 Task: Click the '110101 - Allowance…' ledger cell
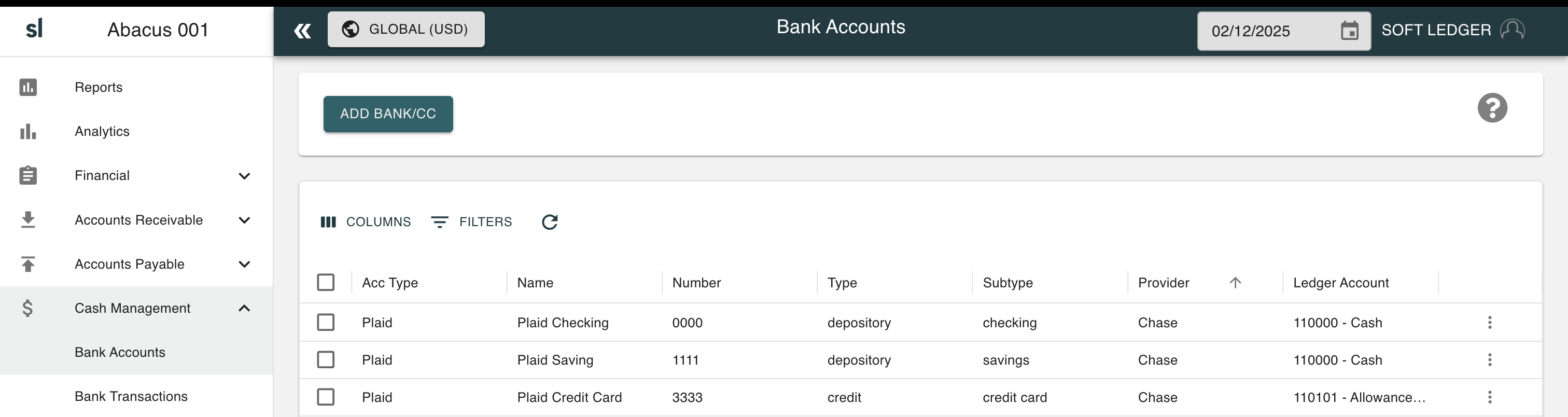pyautogui.click(x=1359, y=397)
